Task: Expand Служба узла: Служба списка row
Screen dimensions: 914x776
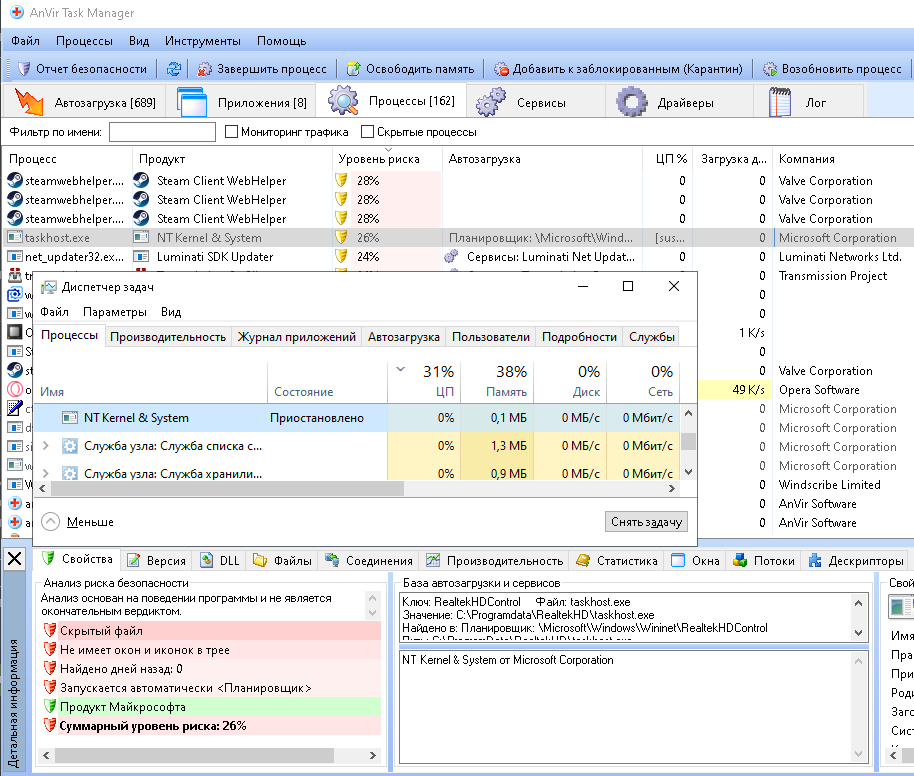Action: pyautogui.click(x=45, y=445)
